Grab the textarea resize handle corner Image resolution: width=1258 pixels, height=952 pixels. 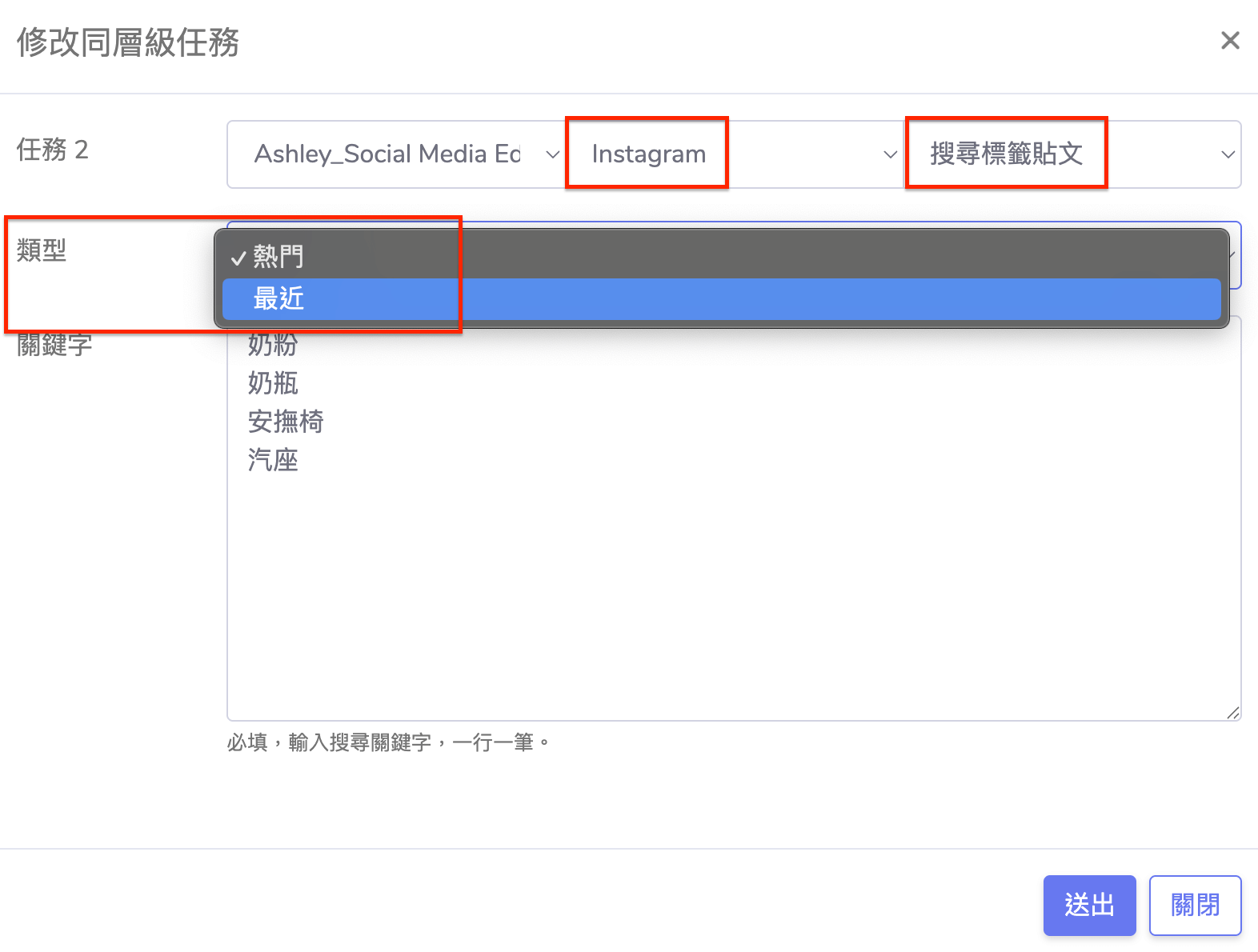click(1232, 713)
